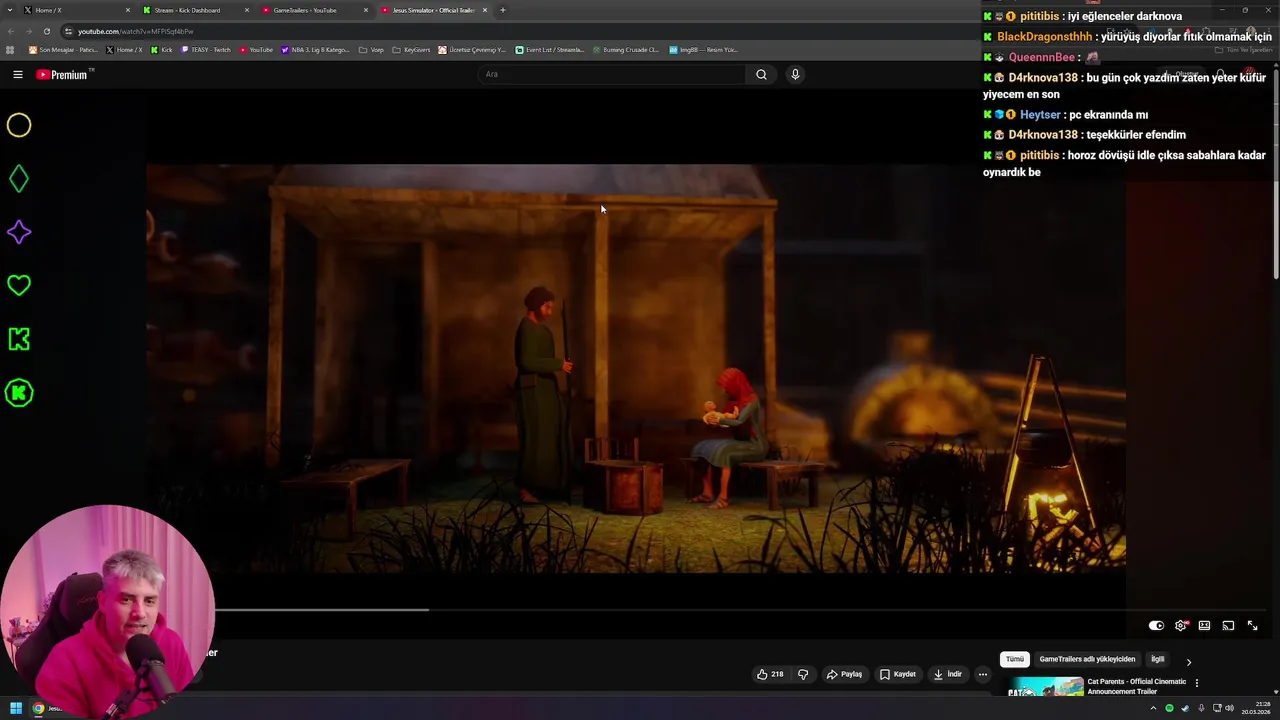The height and width of the screenshot is (720, 1280).
Task: Go back in browser history
Action: click(x=10, y=31)
